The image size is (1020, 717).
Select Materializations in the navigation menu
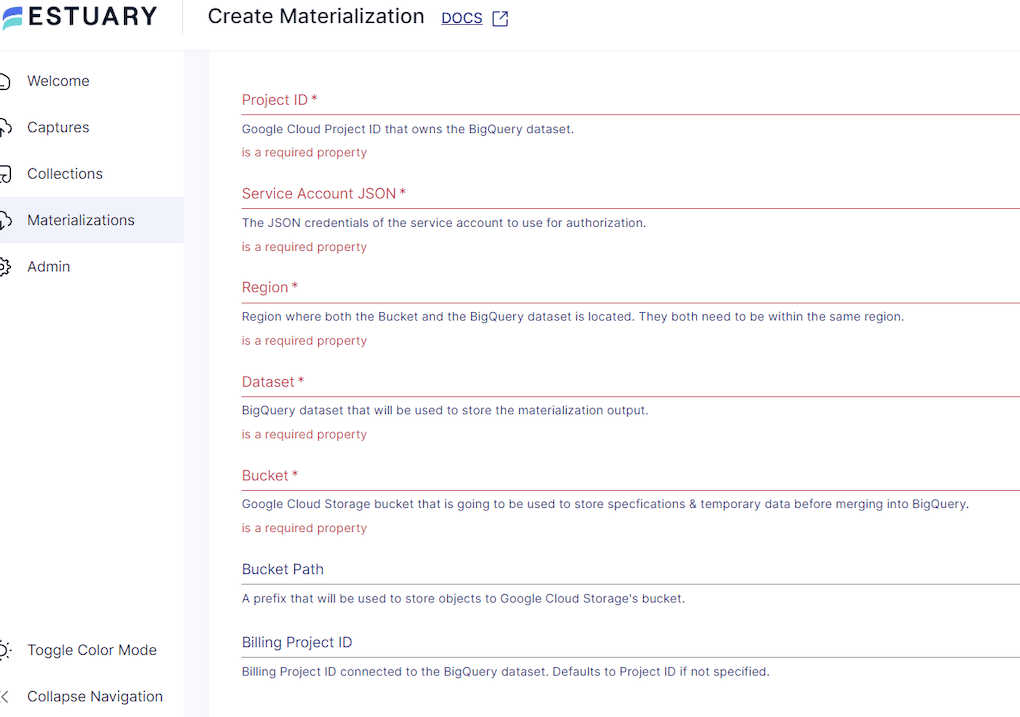81,219
